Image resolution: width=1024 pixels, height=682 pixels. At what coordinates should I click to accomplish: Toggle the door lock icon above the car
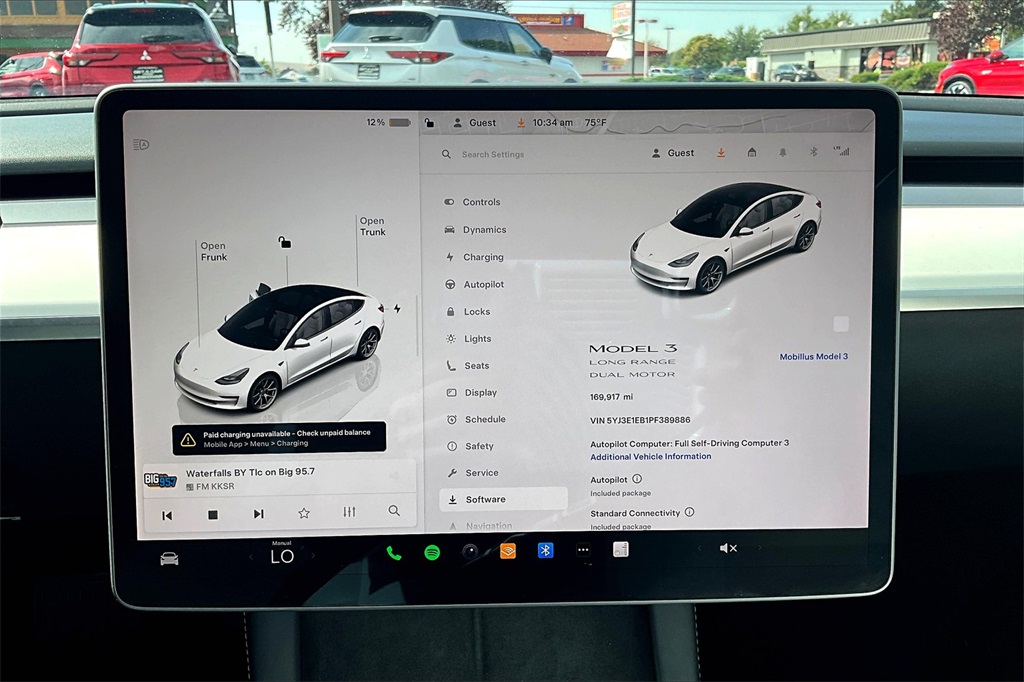(284, 242)
